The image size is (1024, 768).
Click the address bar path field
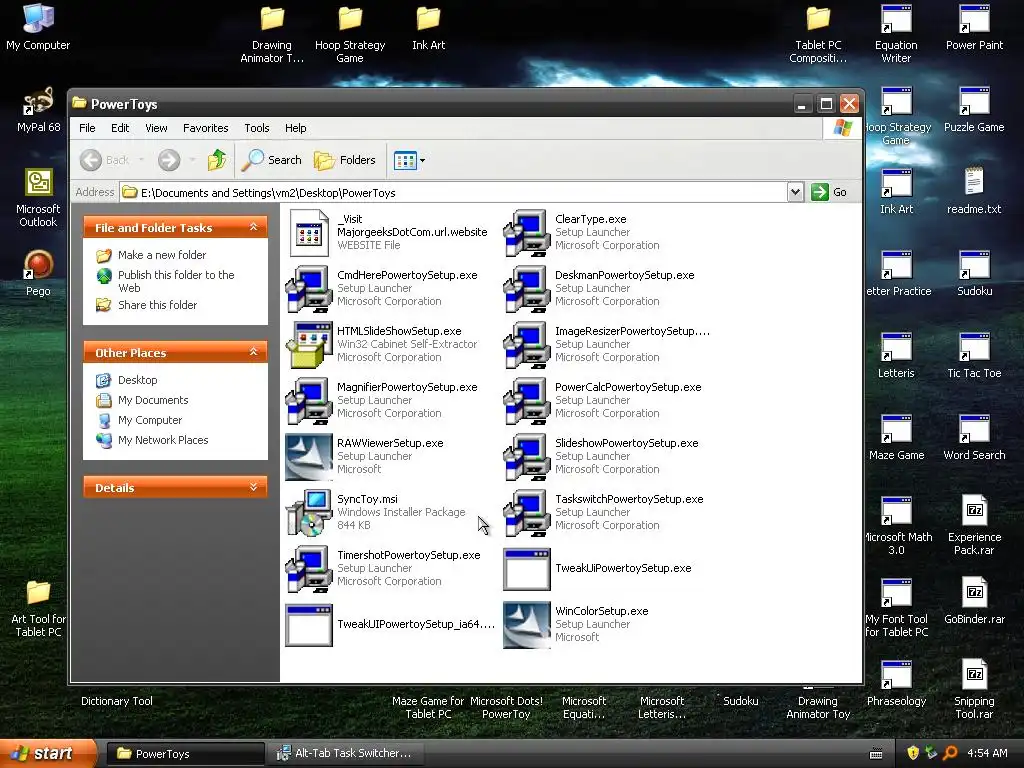(454, 193)
